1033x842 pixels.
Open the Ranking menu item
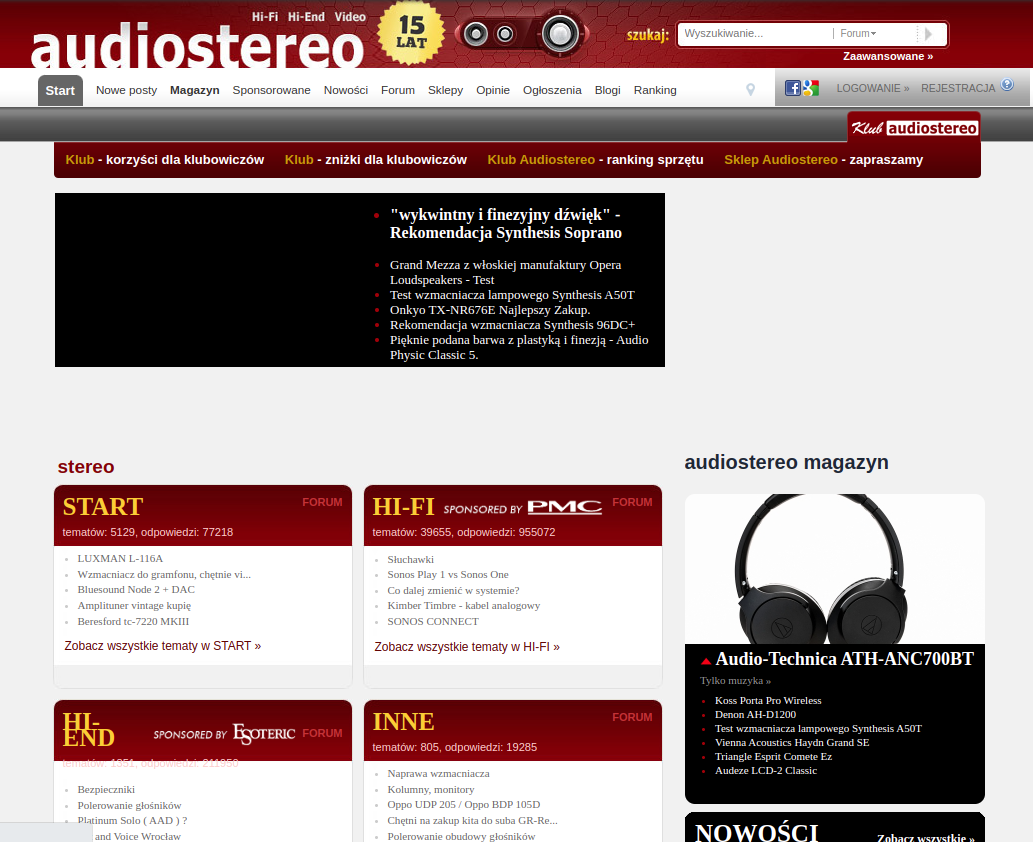(655, 90)
